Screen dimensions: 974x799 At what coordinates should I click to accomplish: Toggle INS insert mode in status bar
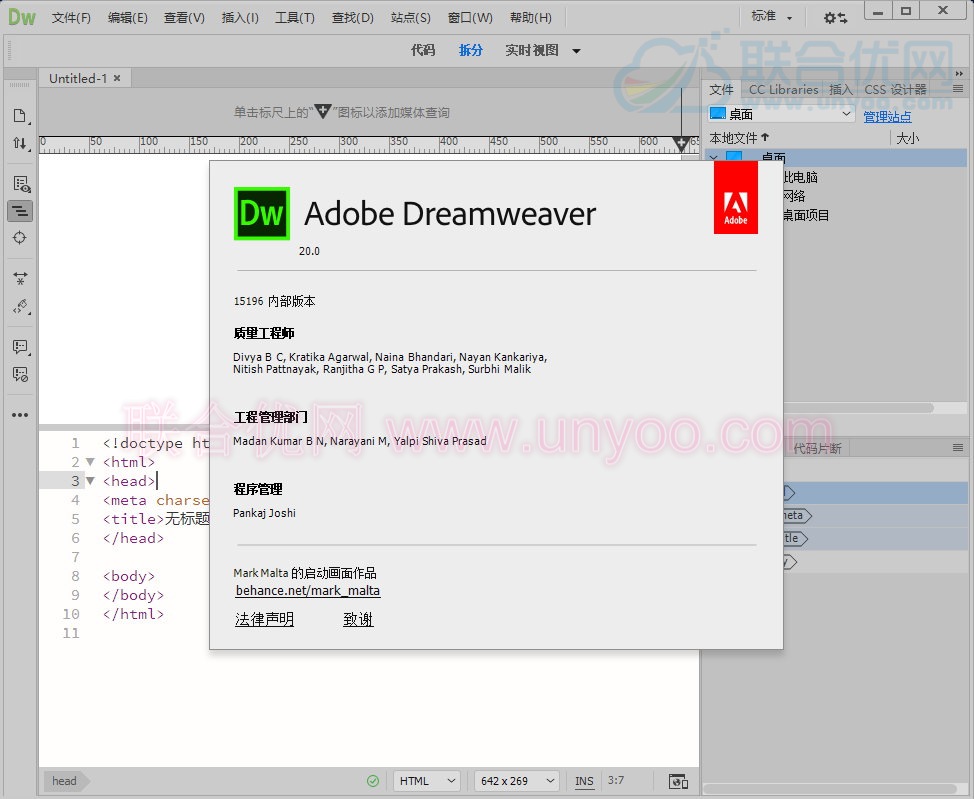coord(584,781)
